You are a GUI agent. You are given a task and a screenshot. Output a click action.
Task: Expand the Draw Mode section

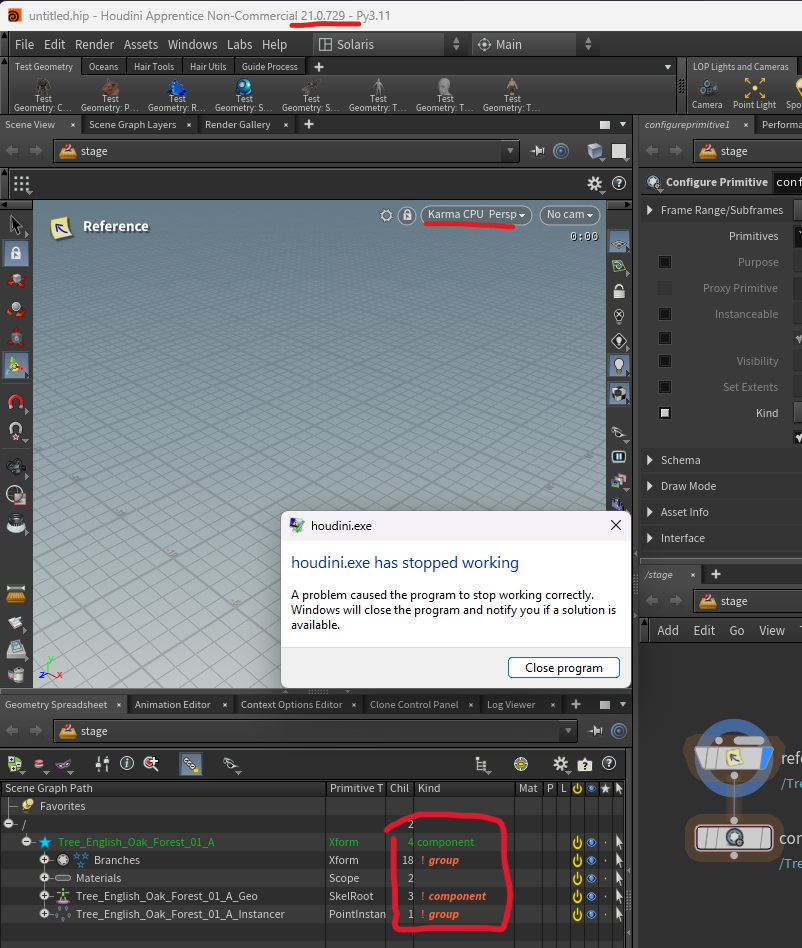click(649, 486)
